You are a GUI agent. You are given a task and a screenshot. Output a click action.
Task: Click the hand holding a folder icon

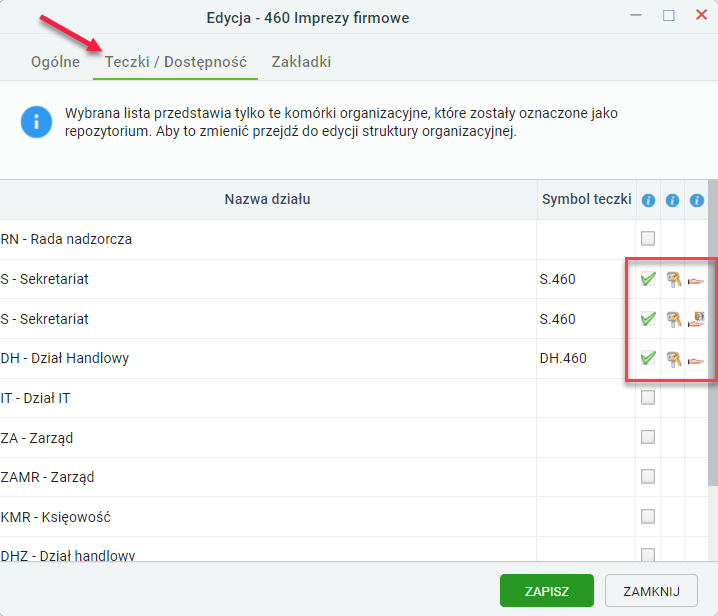click(696, 319)
